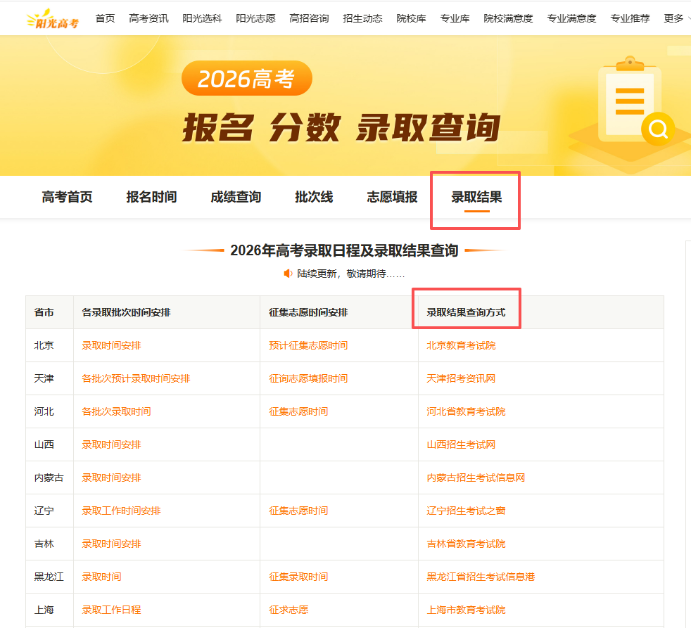Click the 阳光高考 site logo

(53, 19)
